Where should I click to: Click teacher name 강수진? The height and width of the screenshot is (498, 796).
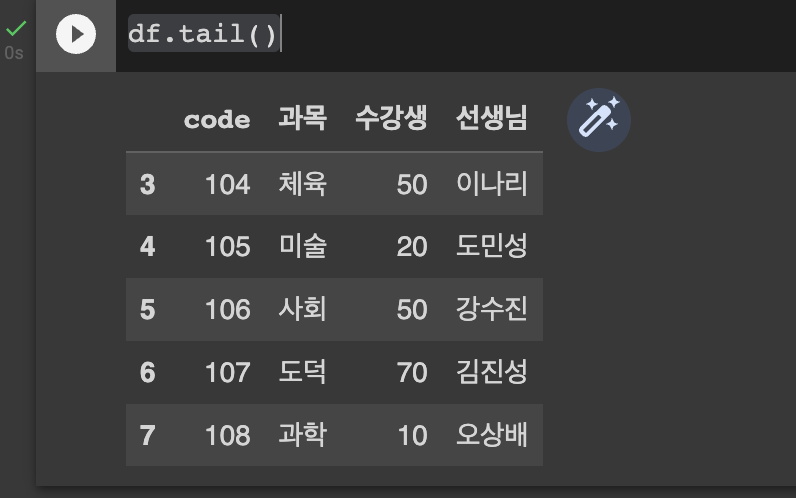point(491,309)
